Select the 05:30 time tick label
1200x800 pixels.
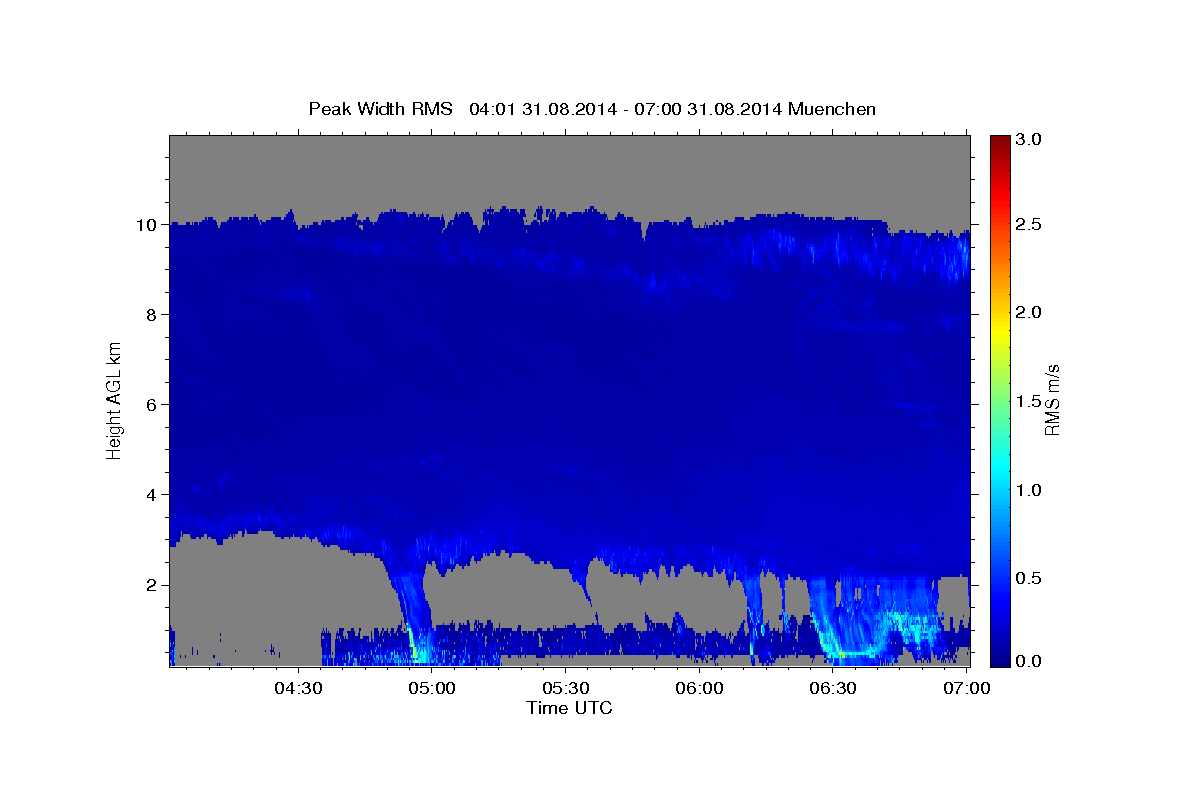click(565, 689)
